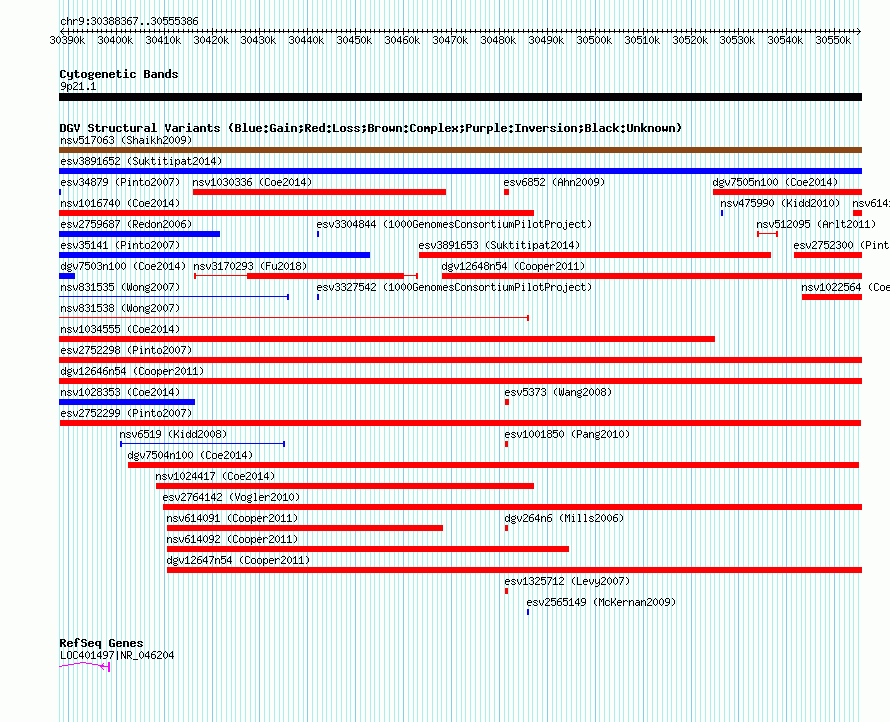The height and width of the screenshot is (722, 890).
Task: Open esv35141 (Pinto2007) label
Action: coord(120,245)
